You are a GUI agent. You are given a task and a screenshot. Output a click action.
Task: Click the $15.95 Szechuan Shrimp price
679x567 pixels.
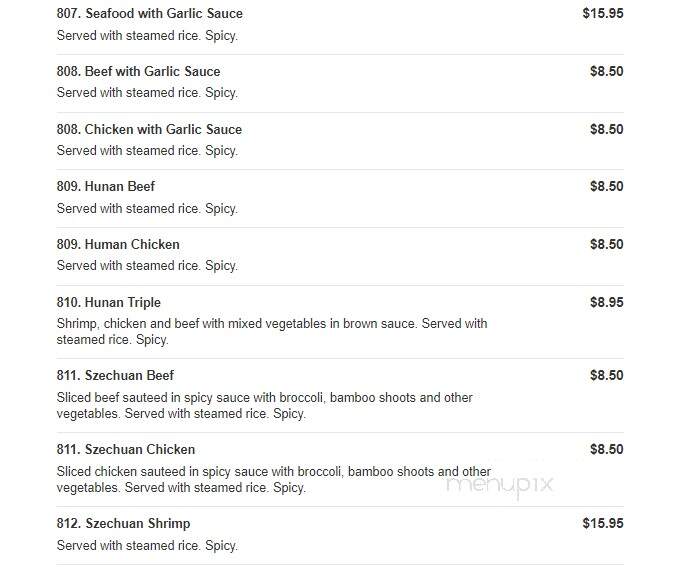coord(603,523)
